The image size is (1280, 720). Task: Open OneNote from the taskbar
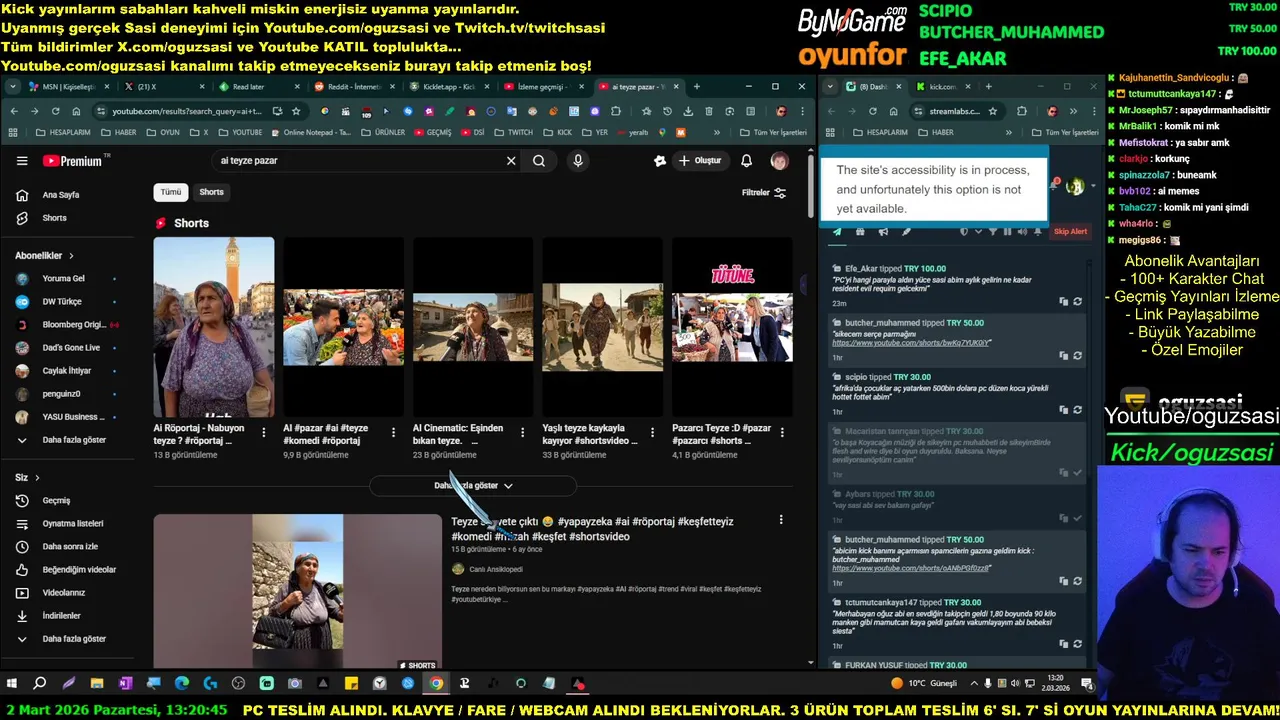(x=125, y=684)
